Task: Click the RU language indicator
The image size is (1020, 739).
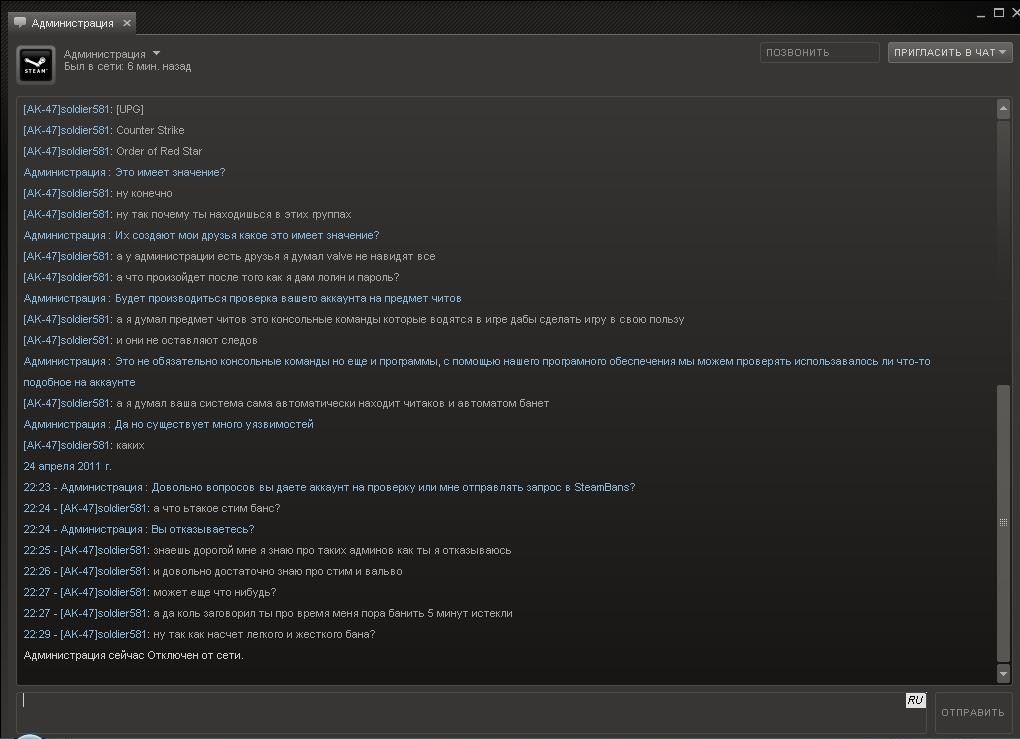Action: click(915, 700)
